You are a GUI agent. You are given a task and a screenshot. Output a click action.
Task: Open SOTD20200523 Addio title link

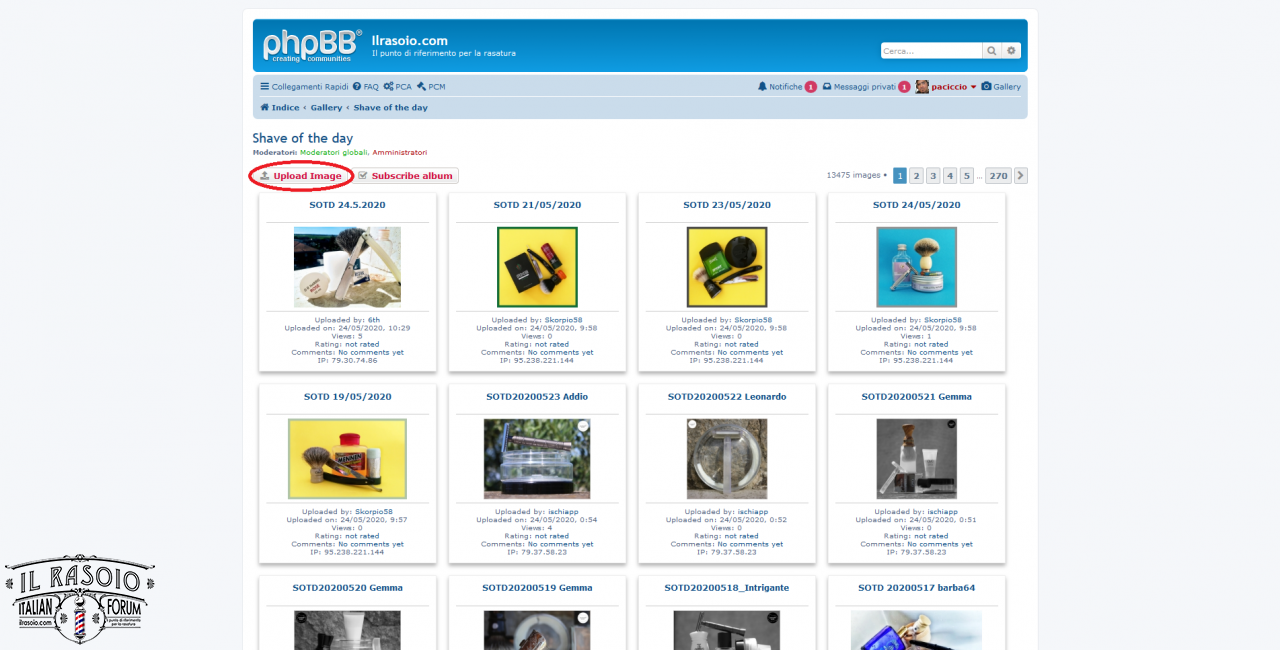point(537,397)
